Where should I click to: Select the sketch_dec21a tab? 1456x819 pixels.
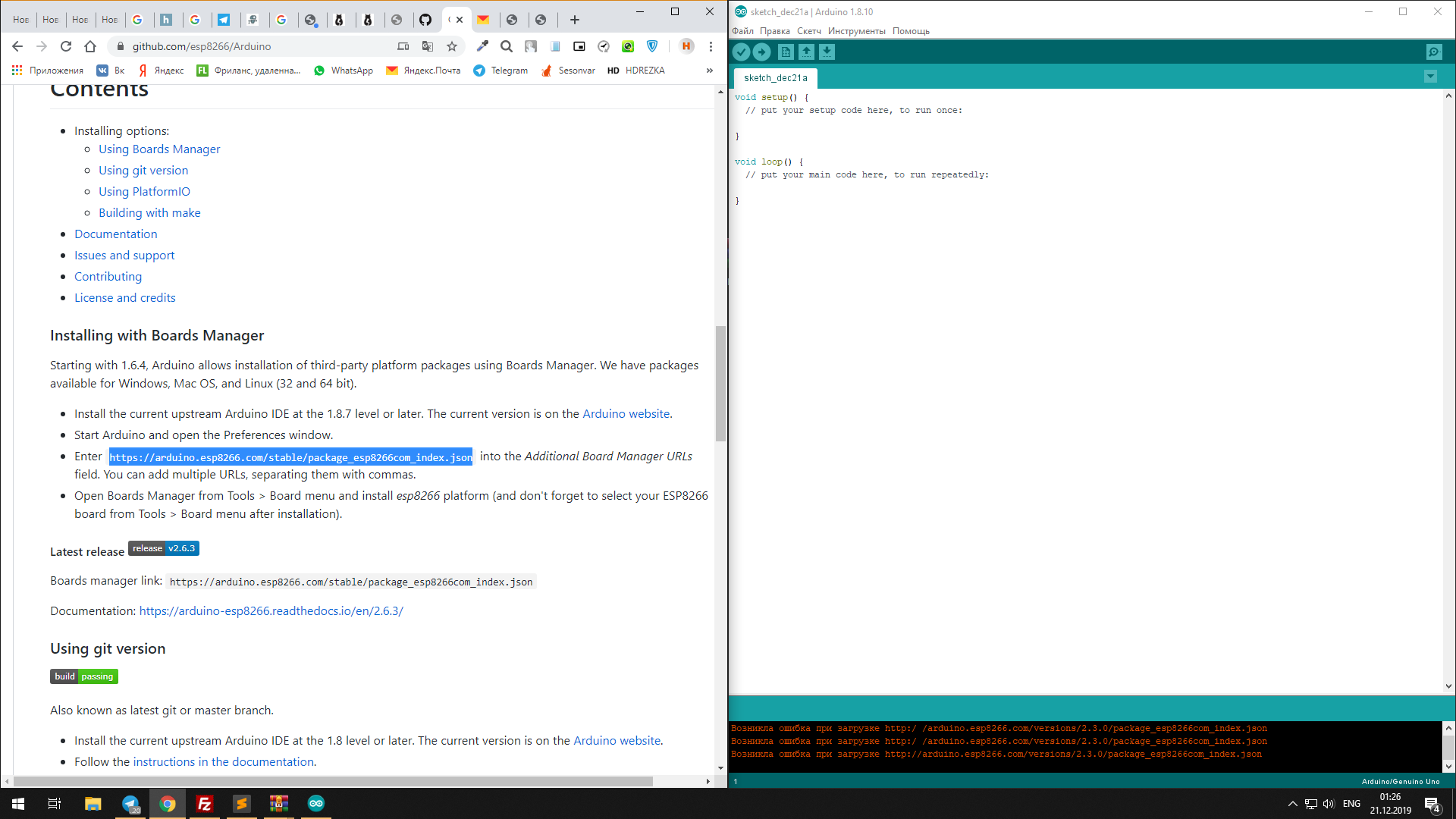[775, 78]
